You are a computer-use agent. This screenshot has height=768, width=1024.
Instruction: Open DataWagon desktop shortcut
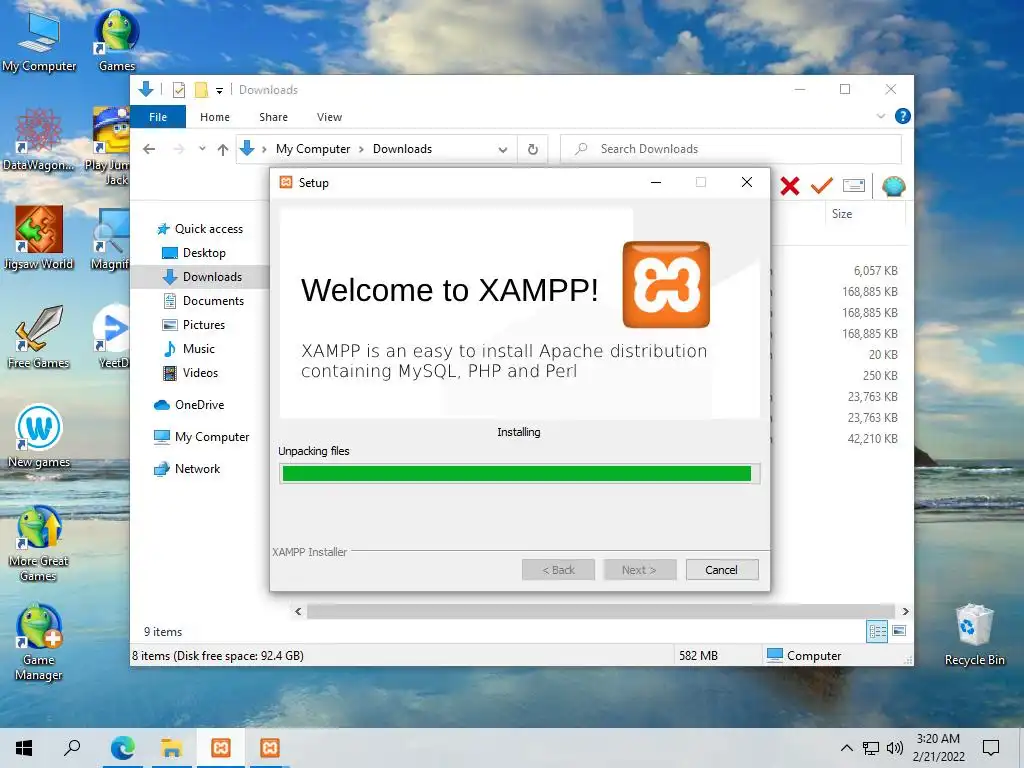coord(39,140)
